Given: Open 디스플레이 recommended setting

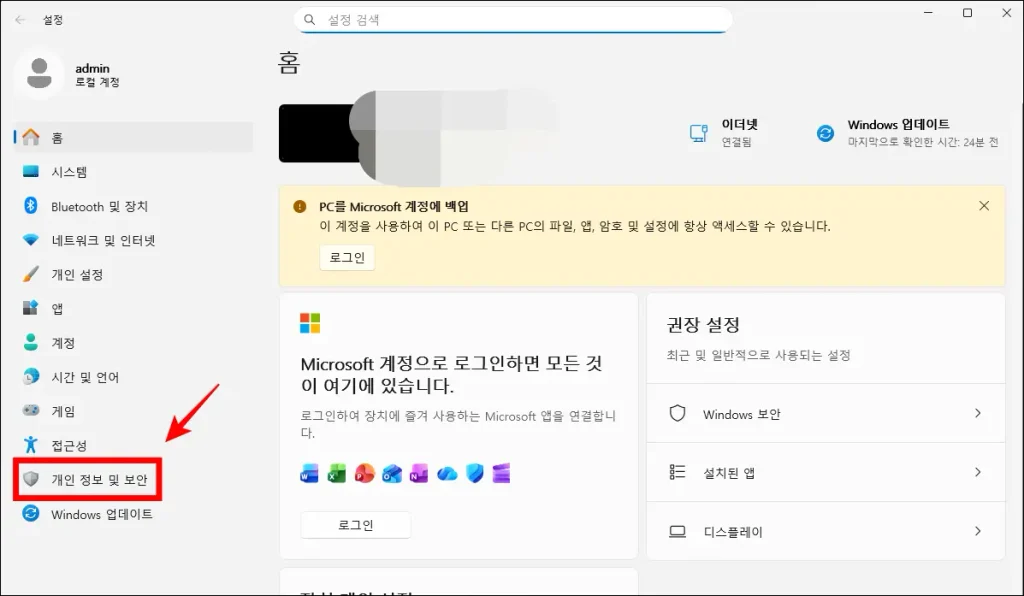Looking at the screenshot, I should tap(825, 531).
